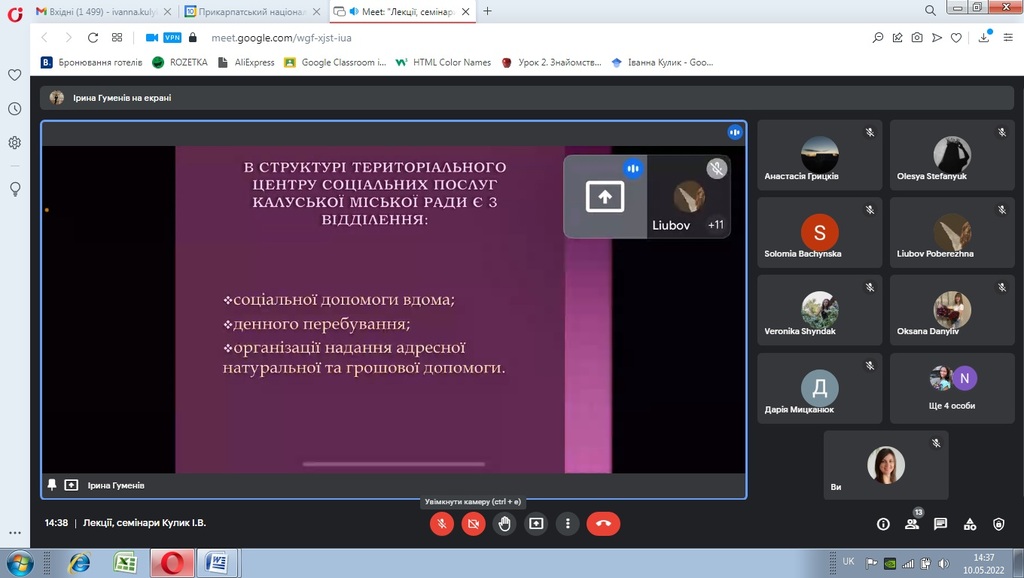Open more options three-dot menu

click(568, 523)
